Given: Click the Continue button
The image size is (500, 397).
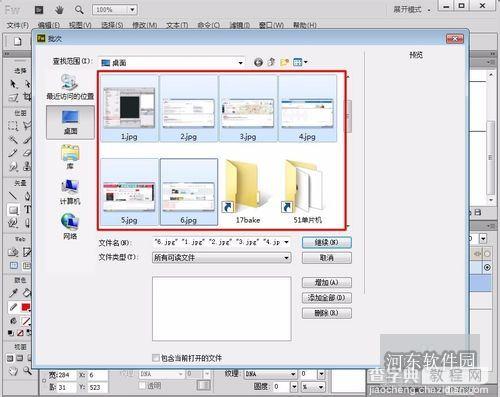Looking at the screenshot, I should pyautogui.click(x=327, y=242).
